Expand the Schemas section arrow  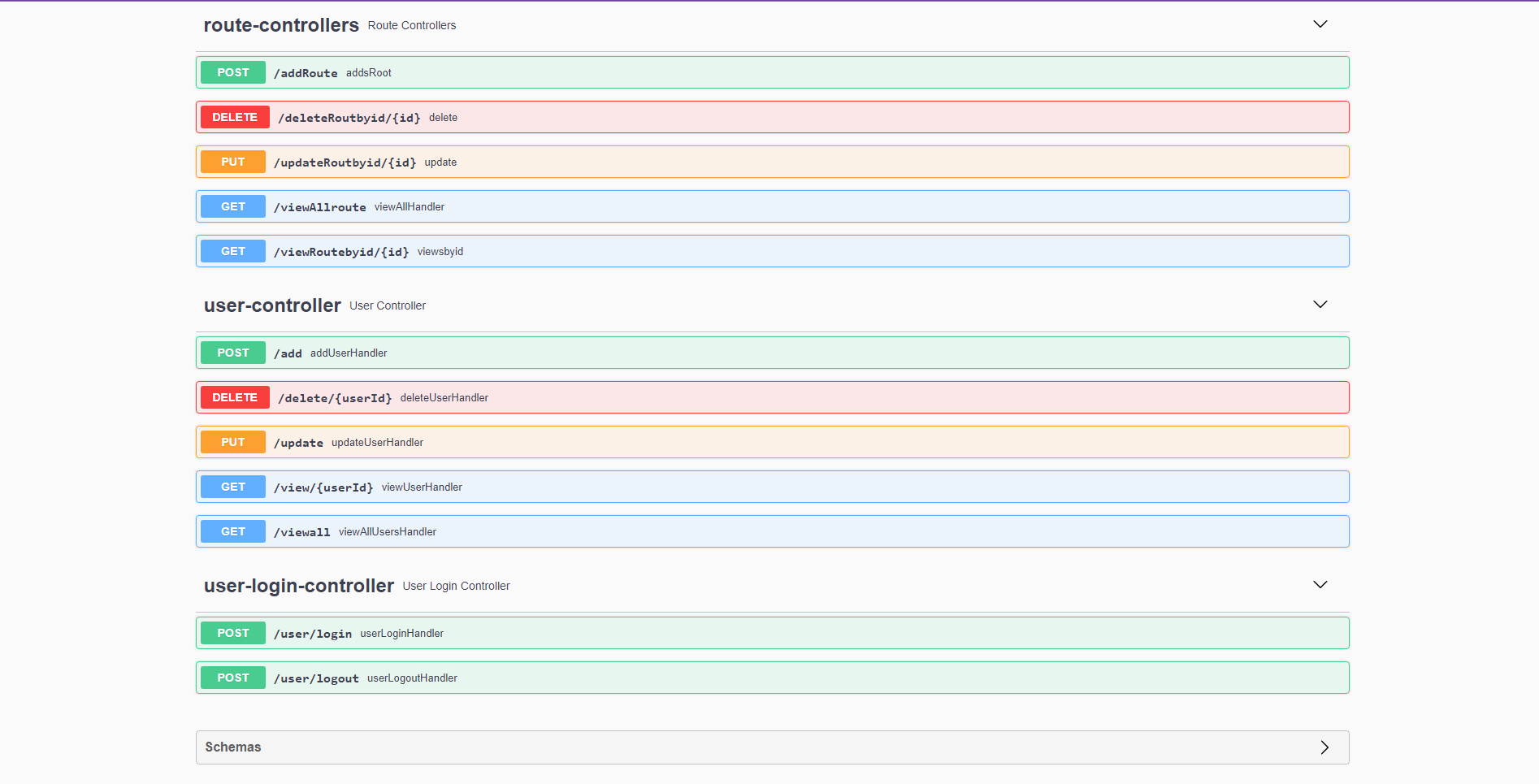click(1324, 747)
